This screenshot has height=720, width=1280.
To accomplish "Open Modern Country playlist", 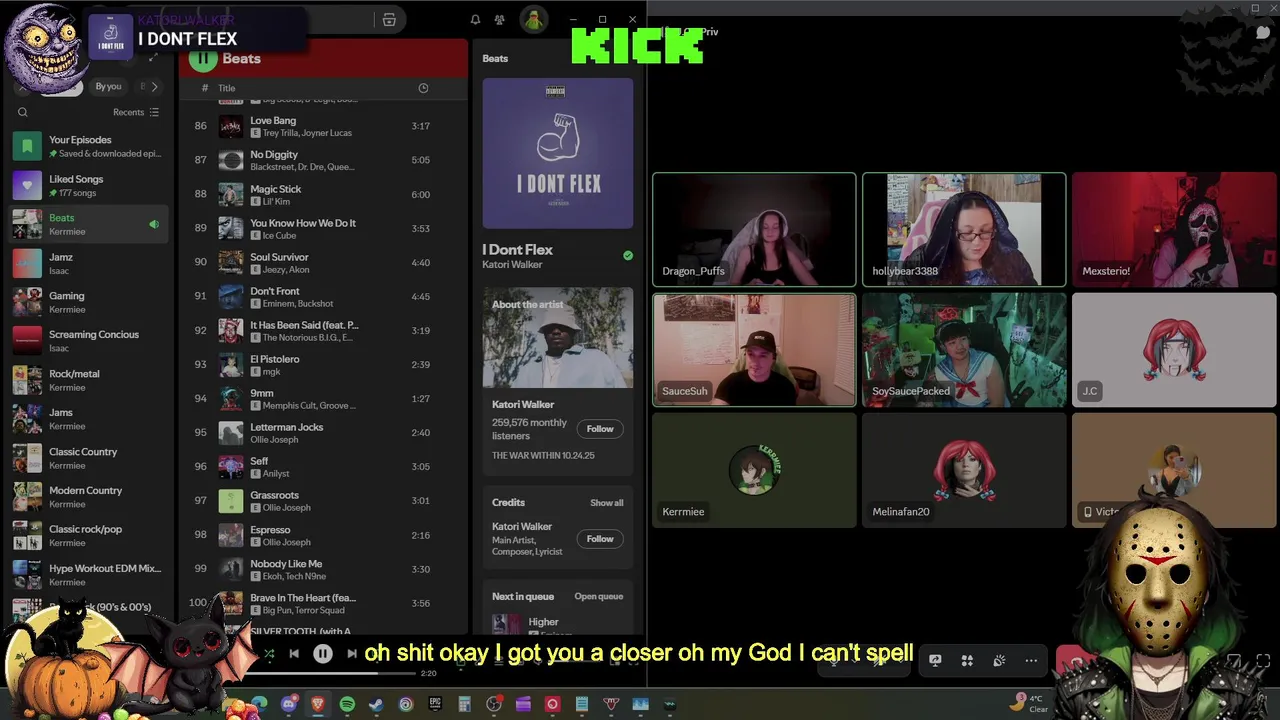I will click(x=90, y=497).
